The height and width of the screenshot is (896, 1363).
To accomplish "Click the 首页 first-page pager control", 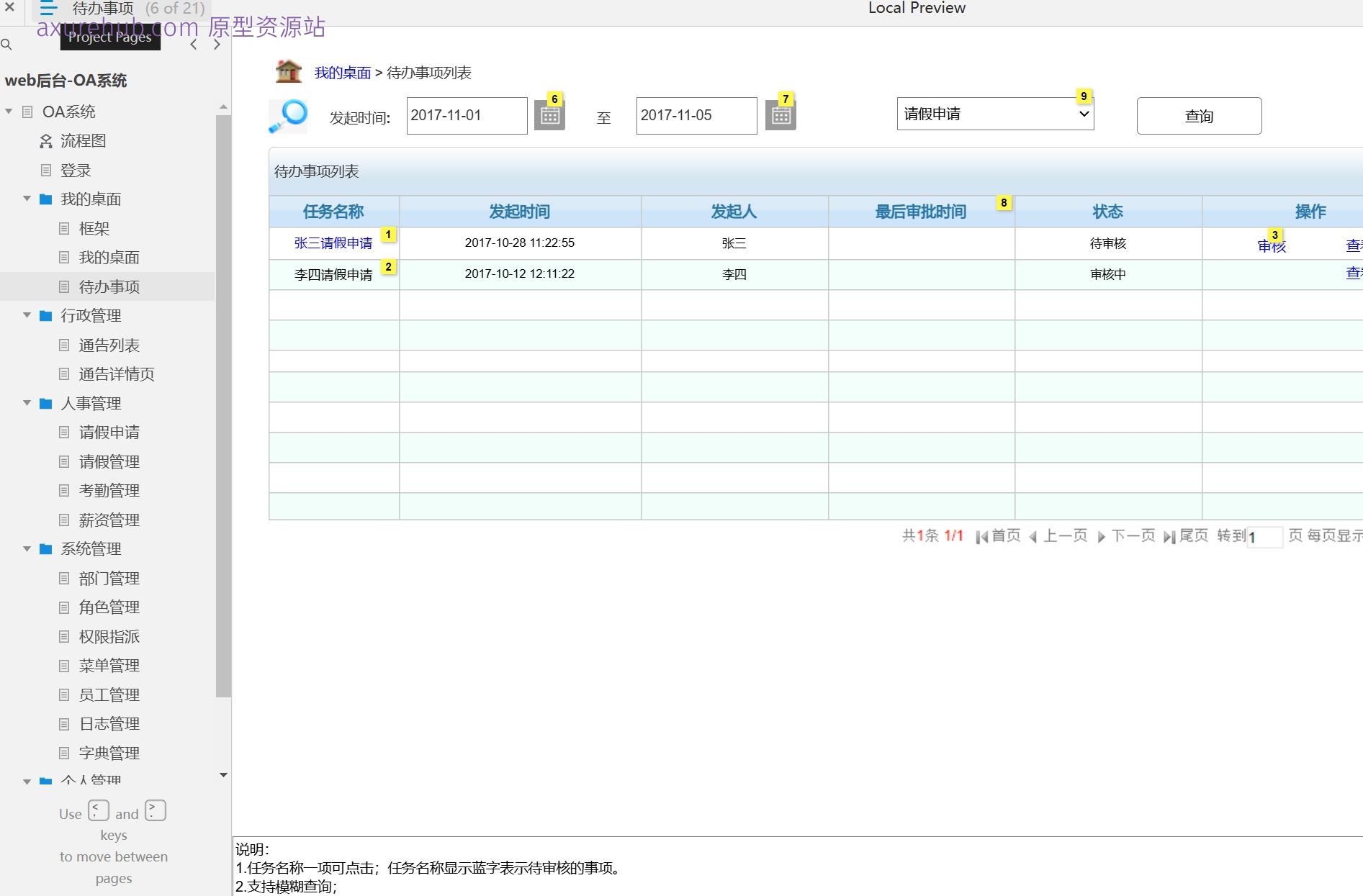I will [998, 535].
